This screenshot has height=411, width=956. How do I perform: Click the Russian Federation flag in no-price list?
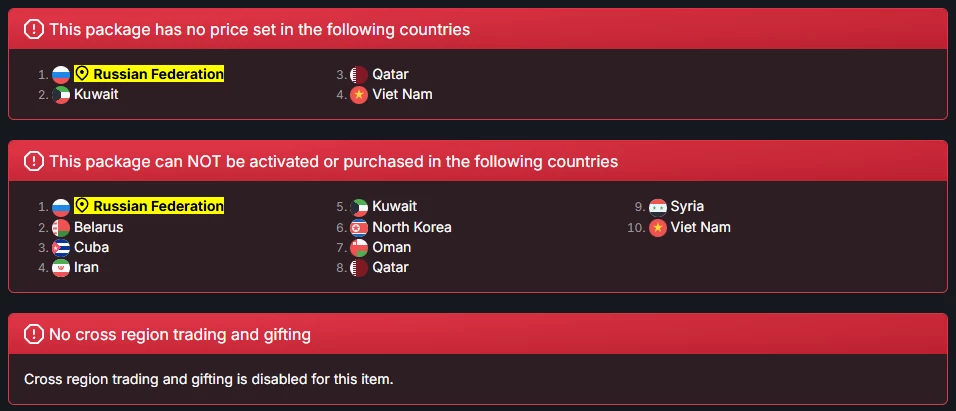click(x=61, y=74)
